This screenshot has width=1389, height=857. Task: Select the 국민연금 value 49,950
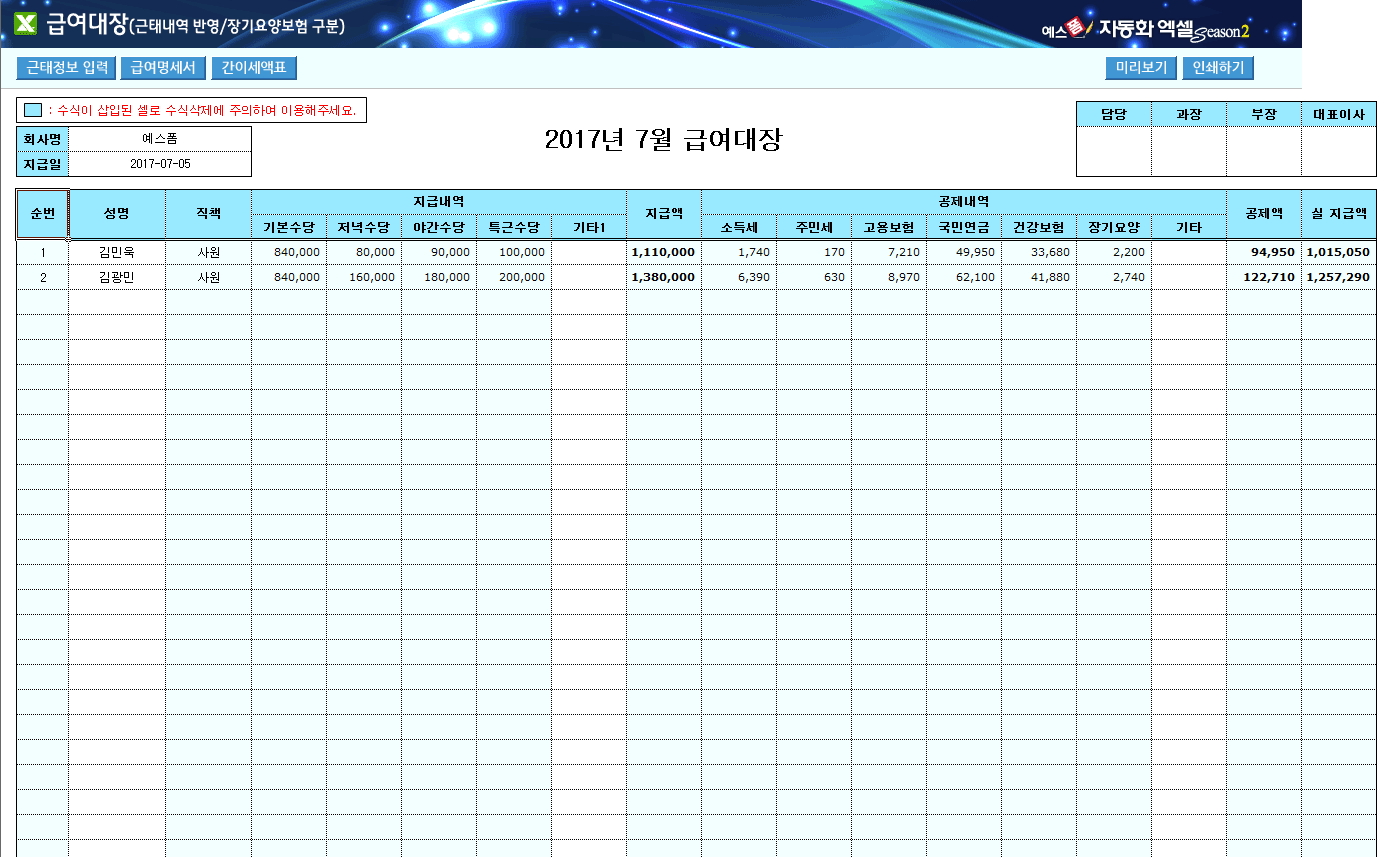pos(964,252)
